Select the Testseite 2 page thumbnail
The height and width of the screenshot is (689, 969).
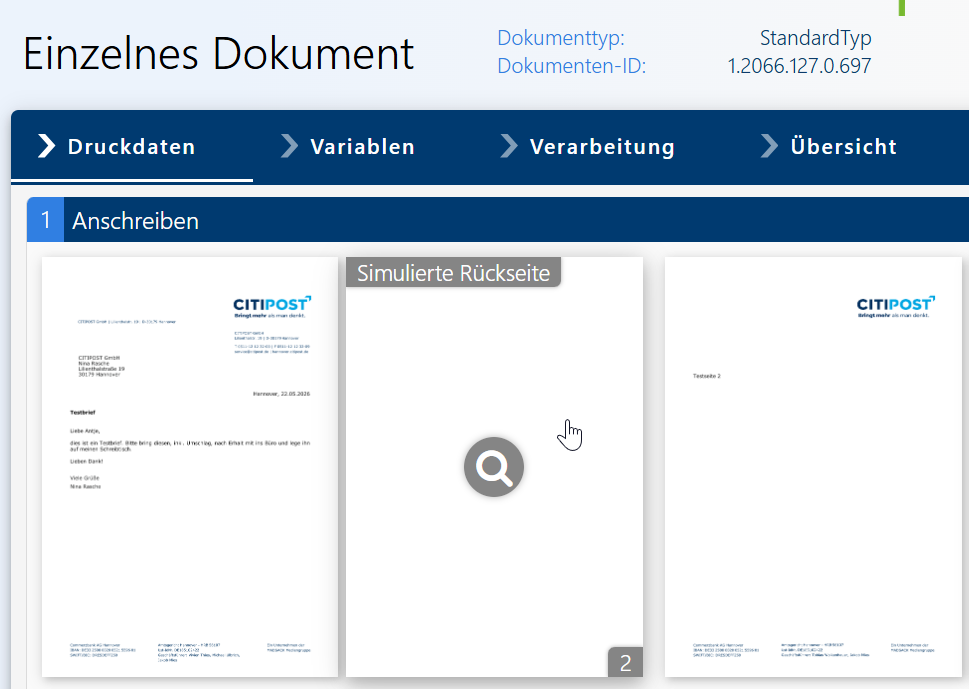813,467
